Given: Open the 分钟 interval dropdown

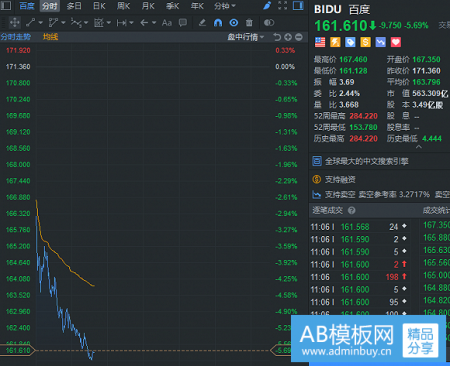Looking at the screenshot, I should click(x=225, y=6).
